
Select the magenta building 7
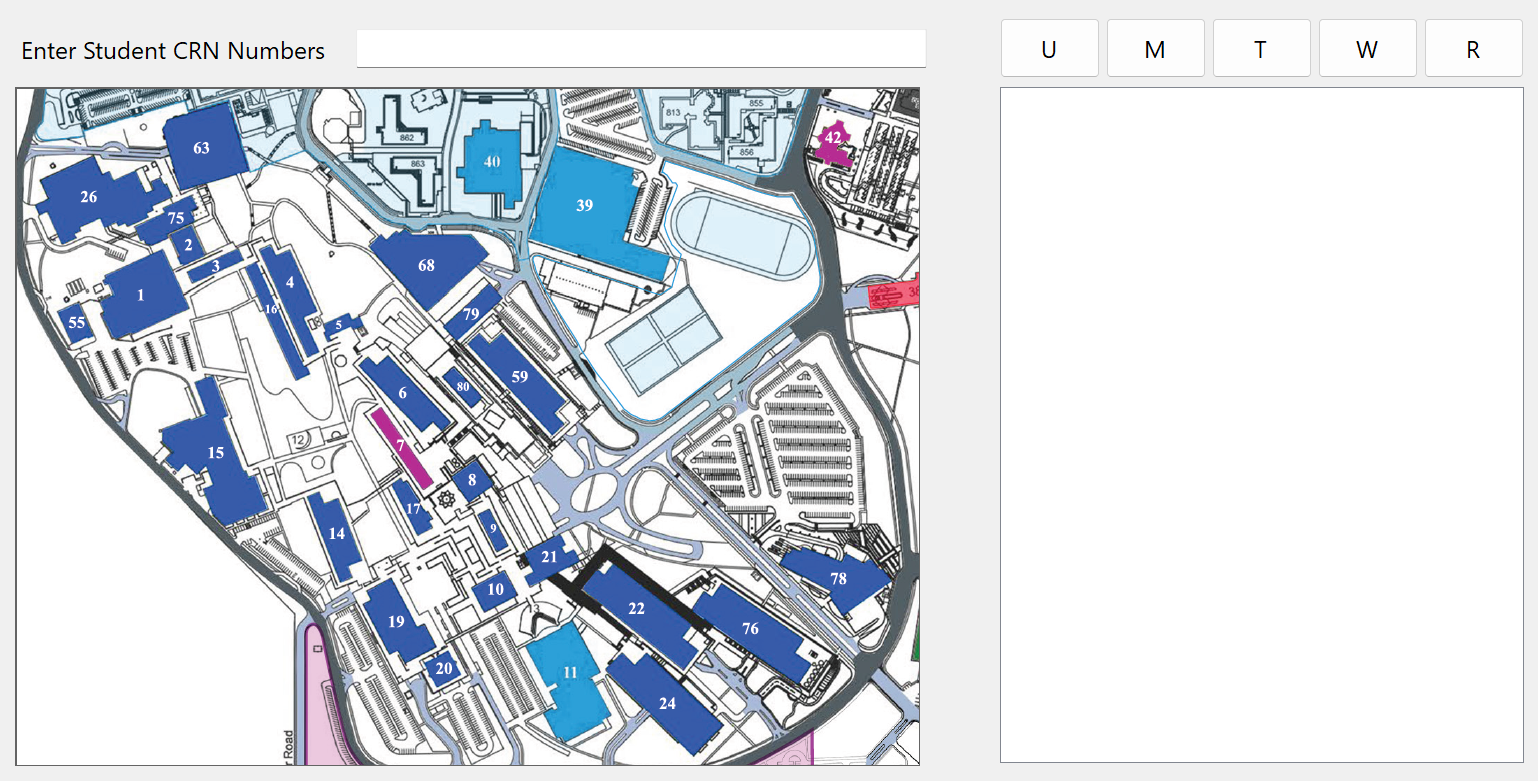[x=400, y=446]
